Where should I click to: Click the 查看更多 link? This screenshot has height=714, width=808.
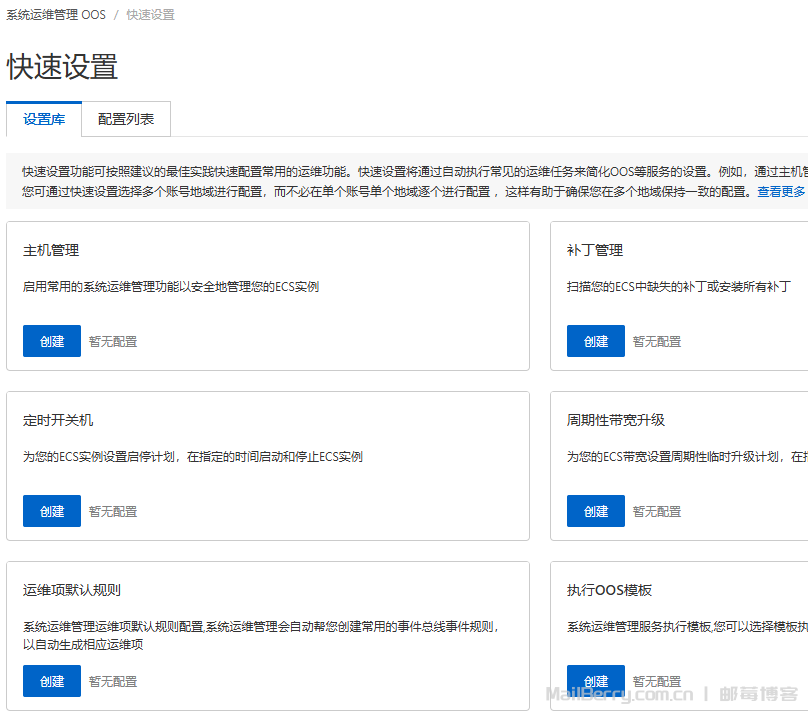click(781, 191)
